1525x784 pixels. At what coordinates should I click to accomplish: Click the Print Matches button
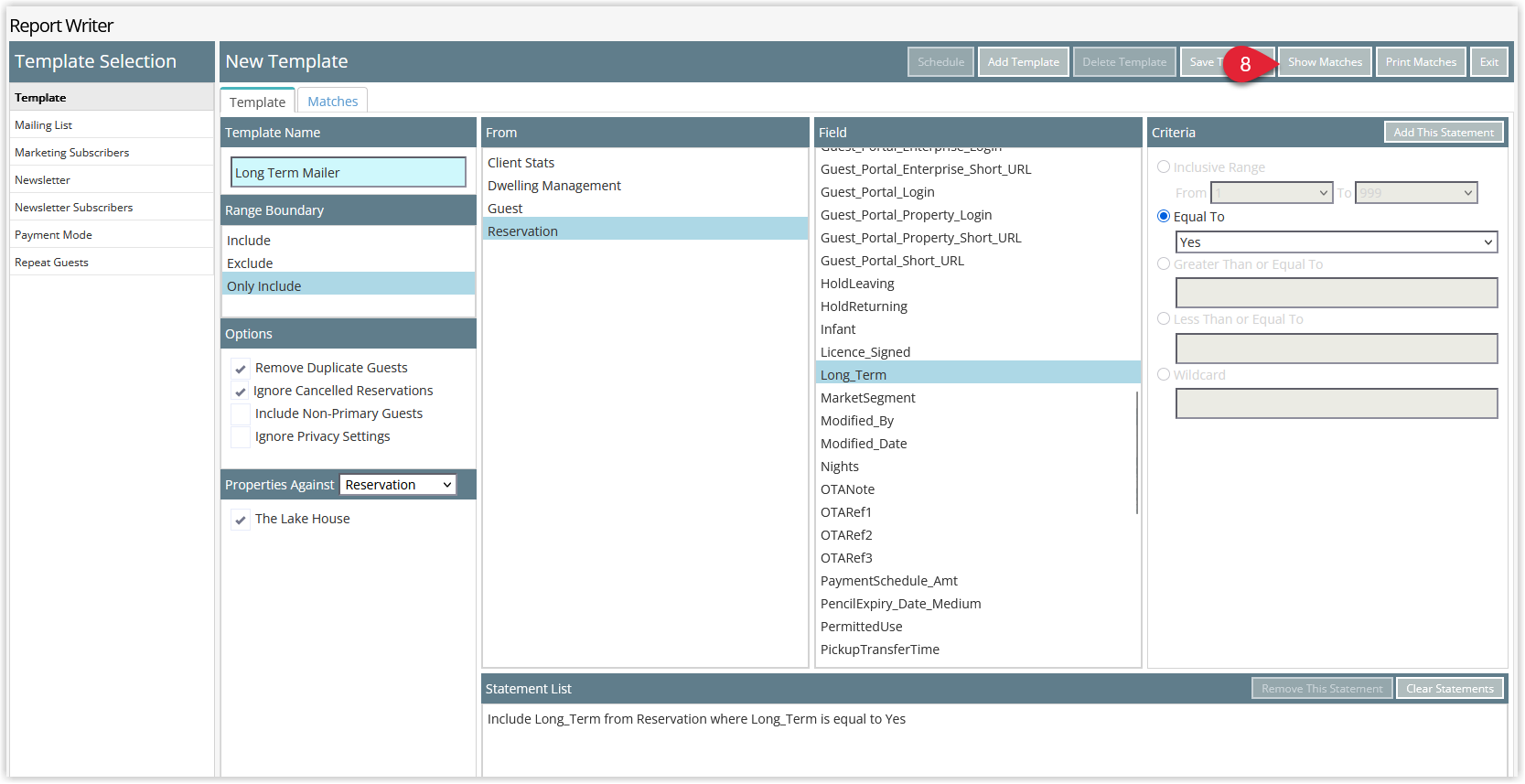pyautogui.click(x=1421, y=62)
